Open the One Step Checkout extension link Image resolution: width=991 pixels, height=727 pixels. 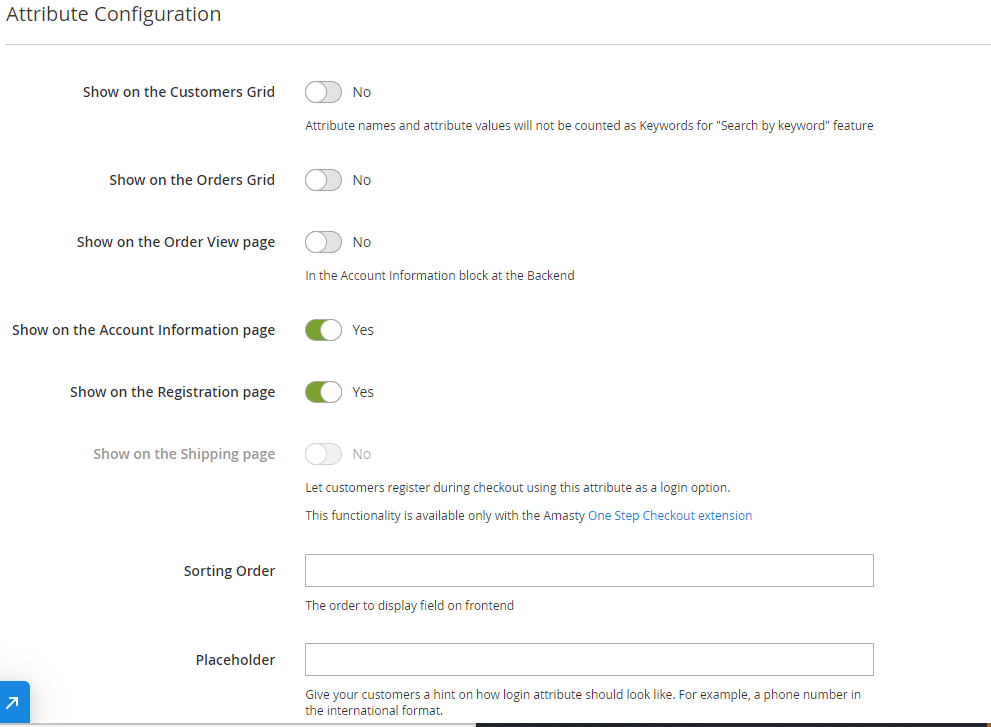point(669,516)
